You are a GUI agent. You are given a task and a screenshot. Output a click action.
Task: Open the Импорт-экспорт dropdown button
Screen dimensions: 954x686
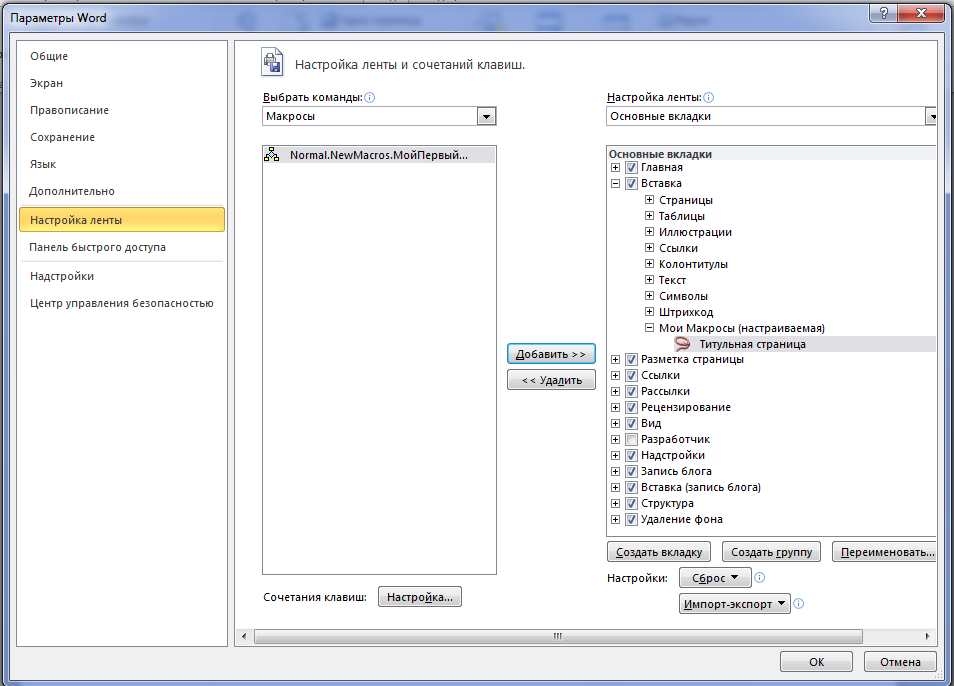734,604
